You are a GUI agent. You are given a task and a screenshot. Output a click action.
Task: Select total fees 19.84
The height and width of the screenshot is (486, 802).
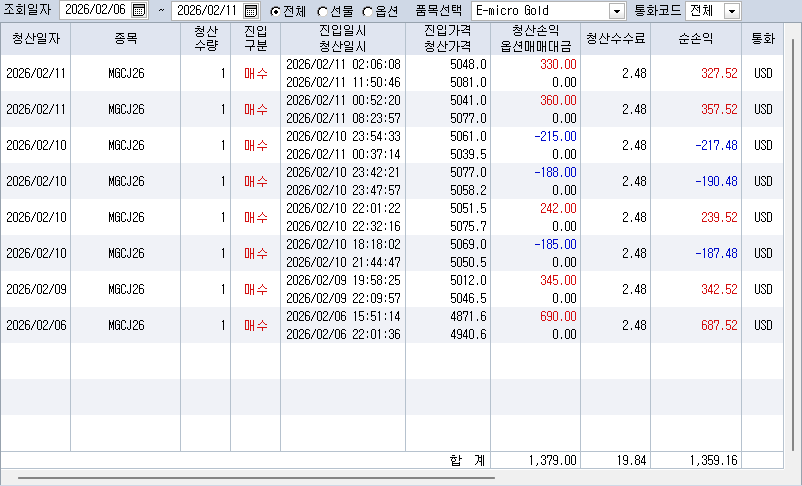[x=631, y=460]
